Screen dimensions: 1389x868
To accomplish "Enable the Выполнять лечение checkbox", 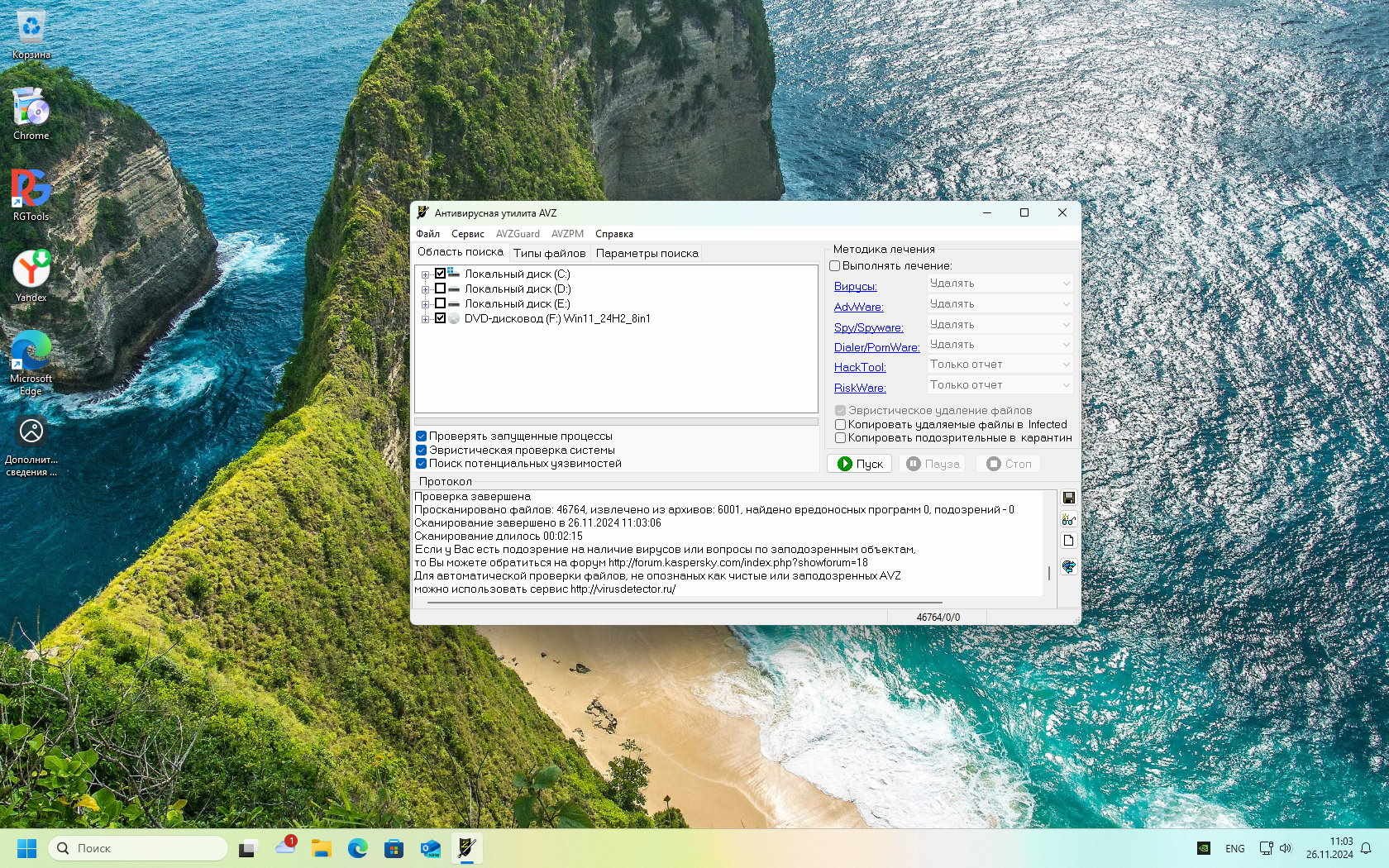I will coord(835,266).
